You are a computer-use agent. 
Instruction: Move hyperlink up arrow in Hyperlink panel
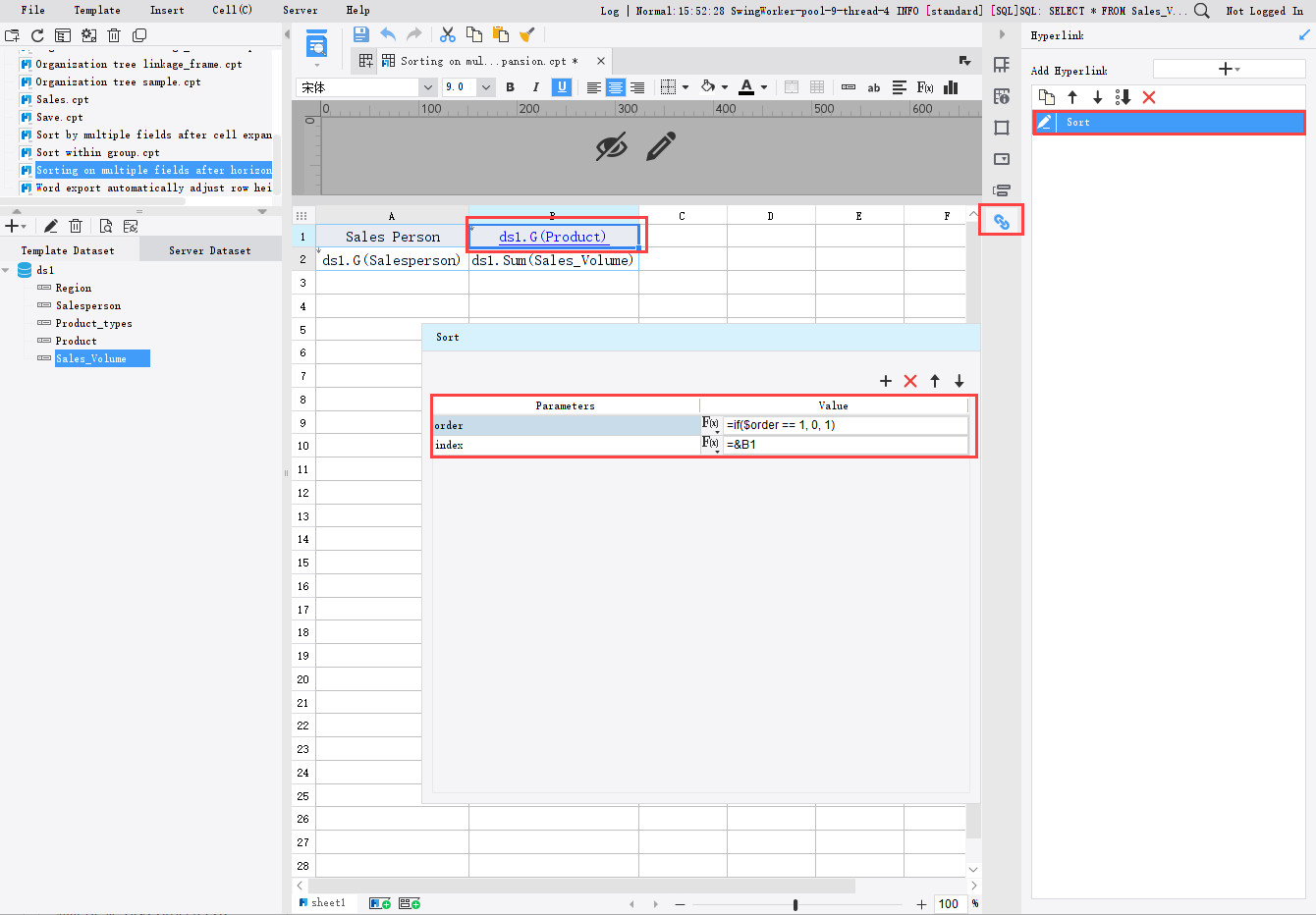[x=1072, y=97]
